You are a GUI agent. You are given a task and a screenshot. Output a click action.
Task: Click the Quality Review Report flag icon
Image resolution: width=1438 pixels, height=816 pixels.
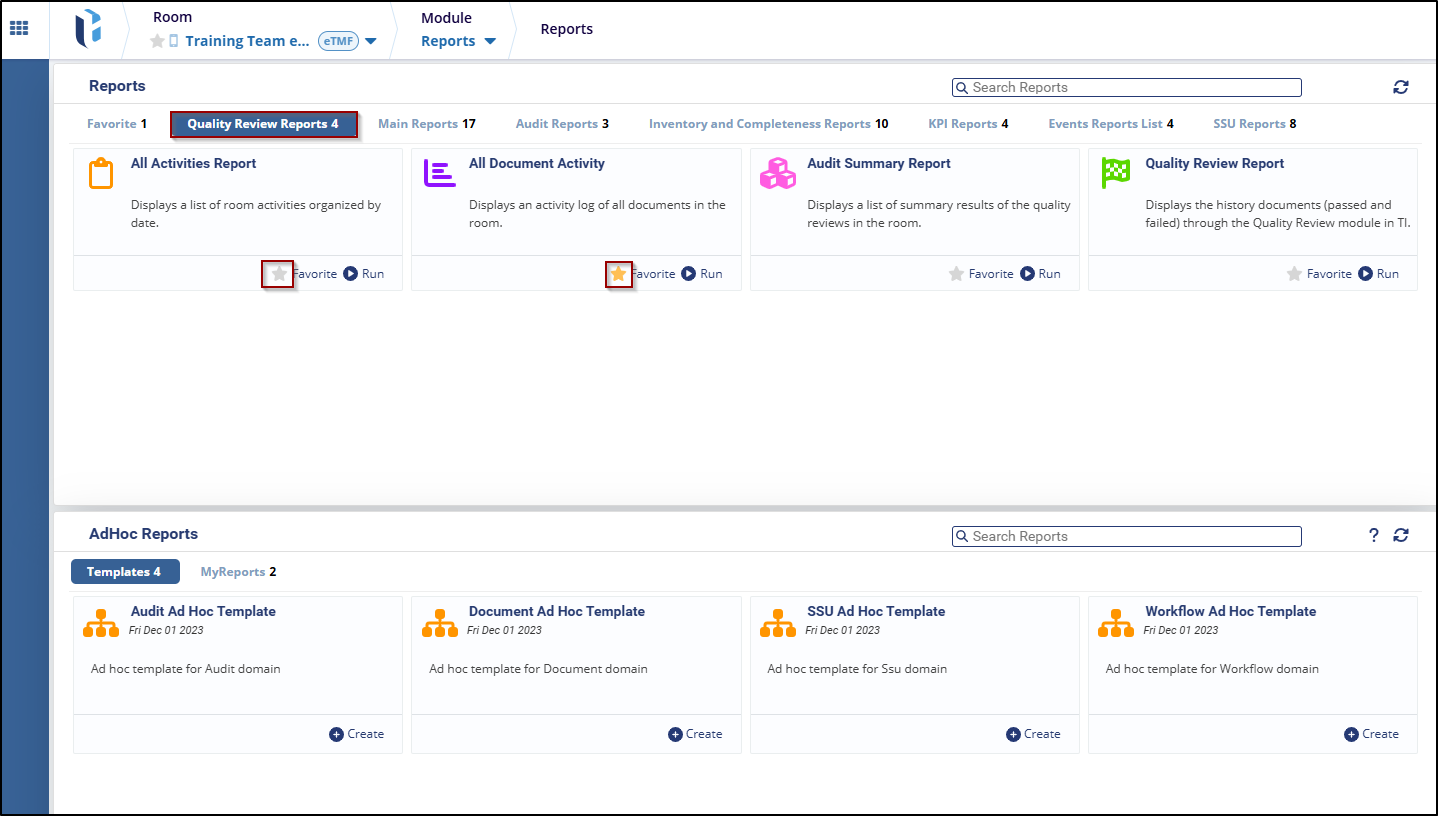[1115, 173]
